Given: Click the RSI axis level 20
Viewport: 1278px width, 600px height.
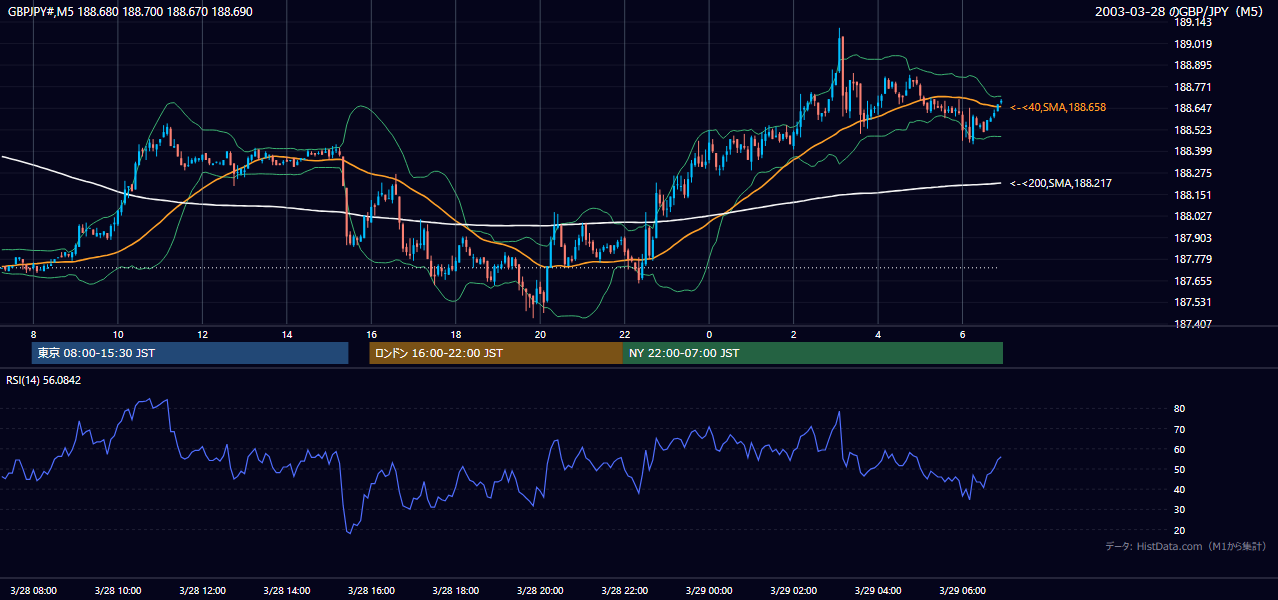Looking at the screenshot, I should point(1179,530).
